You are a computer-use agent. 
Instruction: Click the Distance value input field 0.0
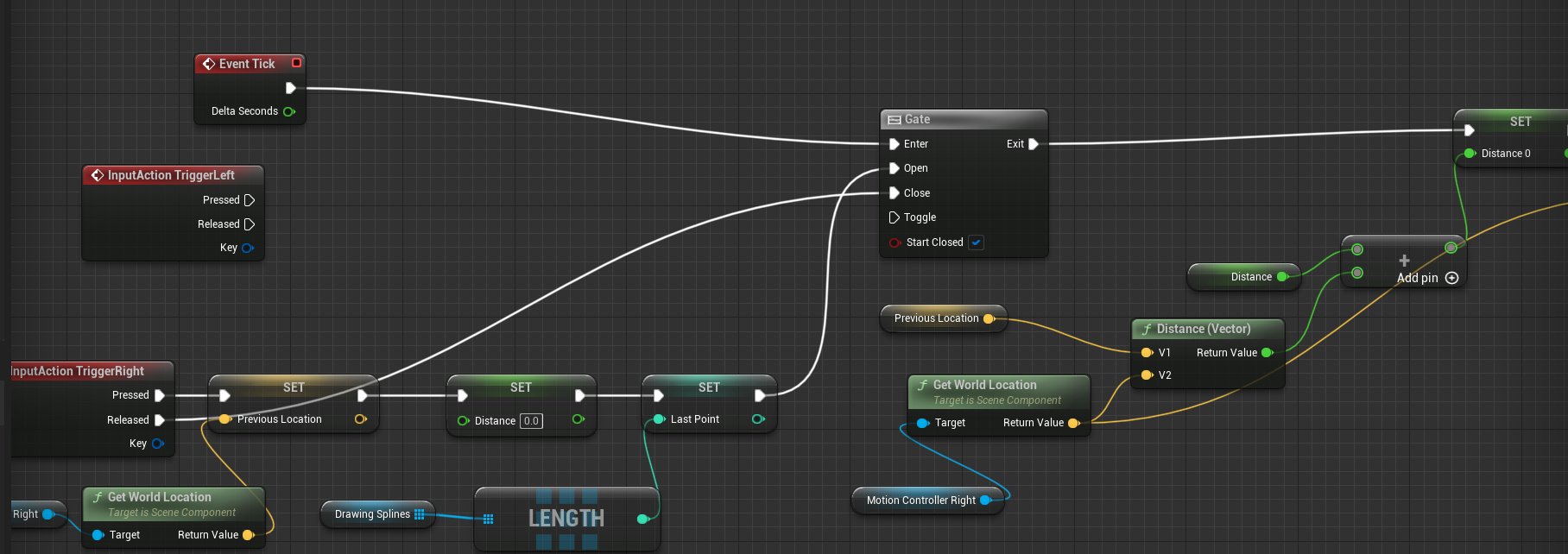click(531, 421)
